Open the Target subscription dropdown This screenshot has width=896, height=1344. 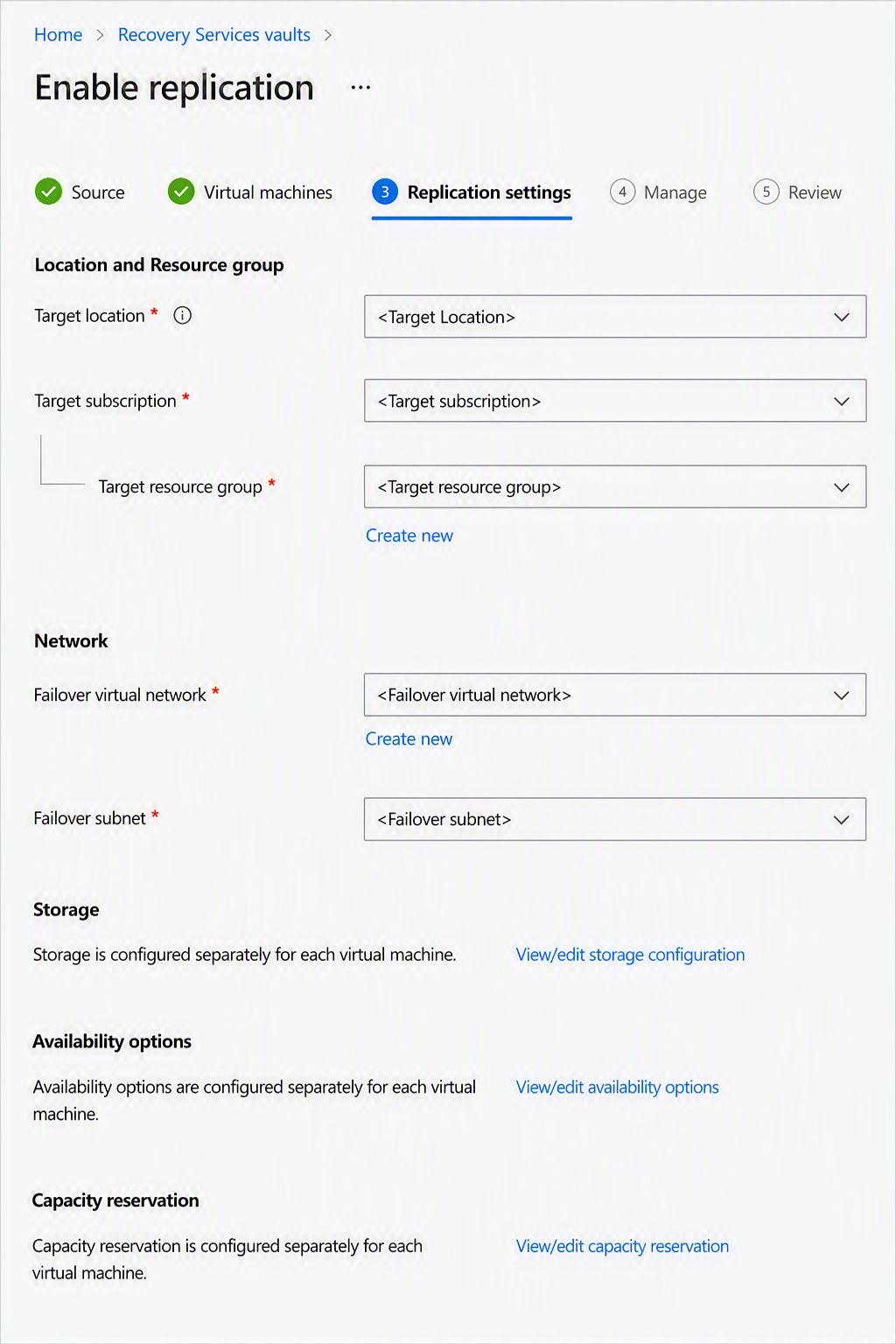(615, 401)
